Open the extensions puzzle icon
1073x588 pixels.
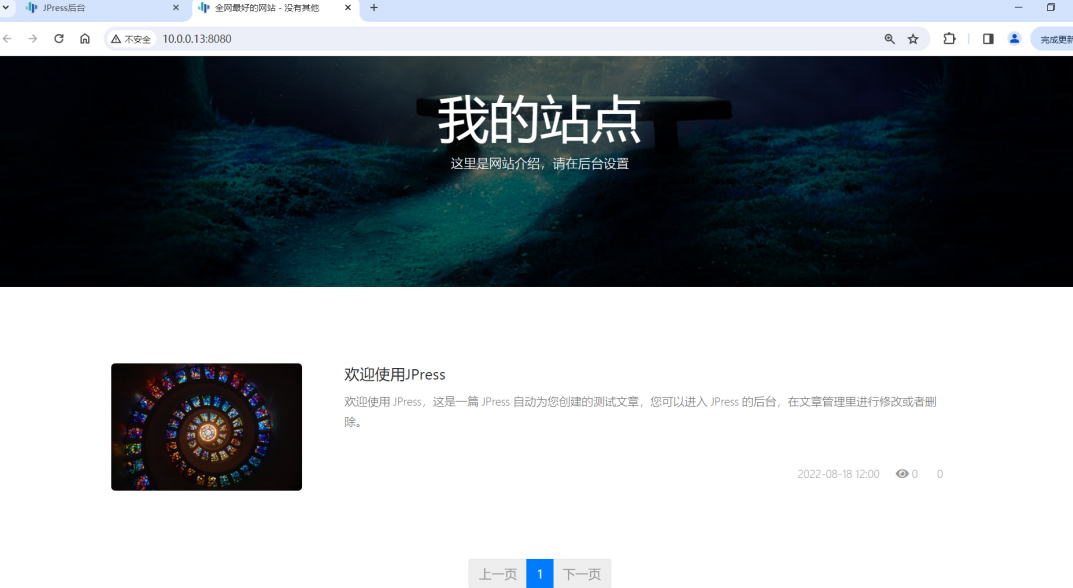click(x=949, y=39)
